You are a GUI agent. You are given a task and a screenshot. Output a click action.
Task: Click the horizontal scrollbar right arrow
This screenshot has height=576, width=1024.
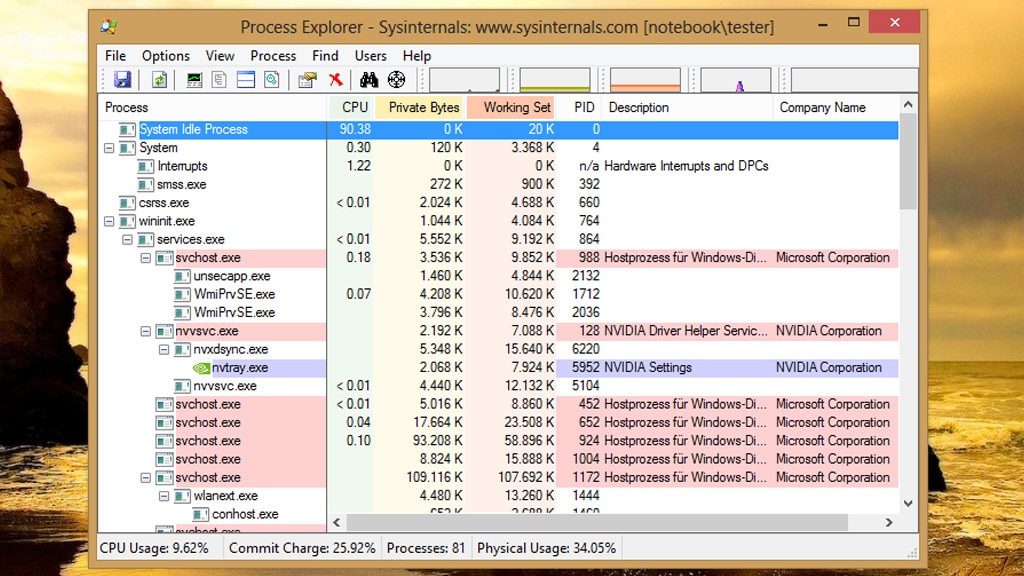pyautogui.click(x=888, y=522)
